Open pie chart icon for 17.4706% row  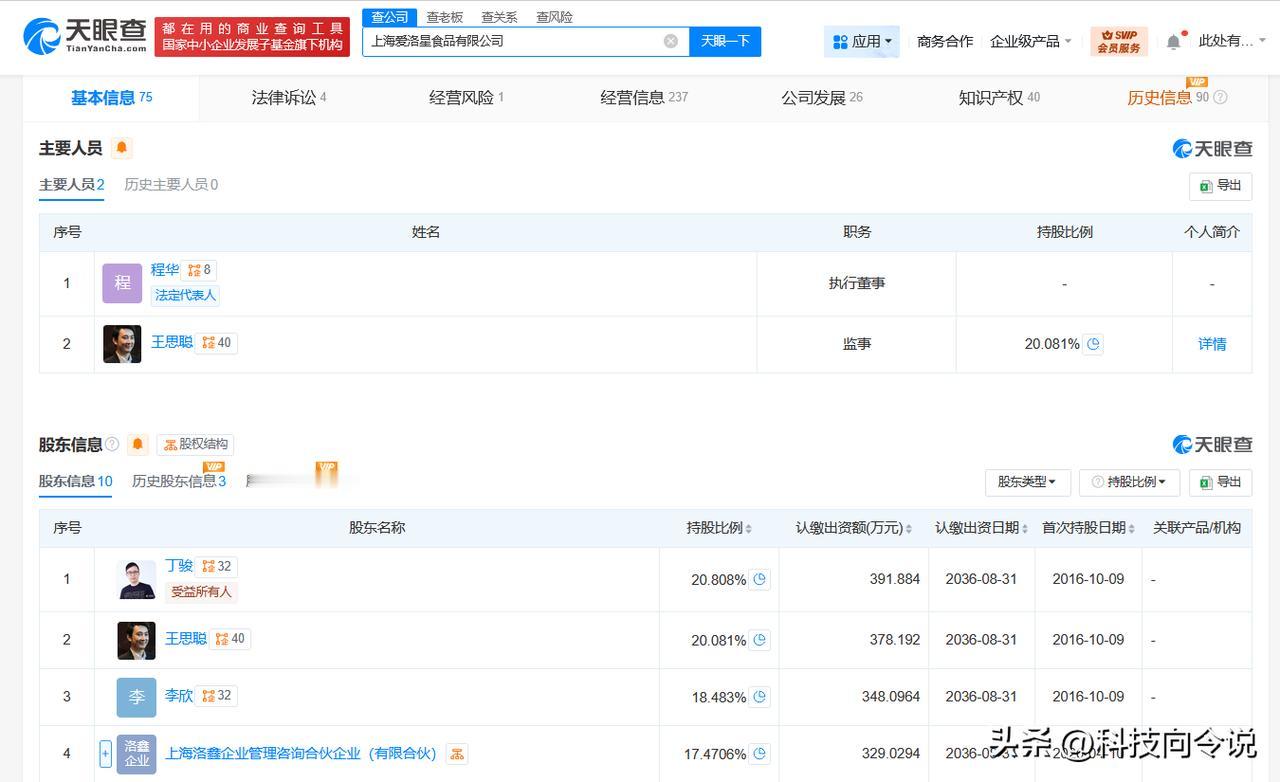click(760, 754)
